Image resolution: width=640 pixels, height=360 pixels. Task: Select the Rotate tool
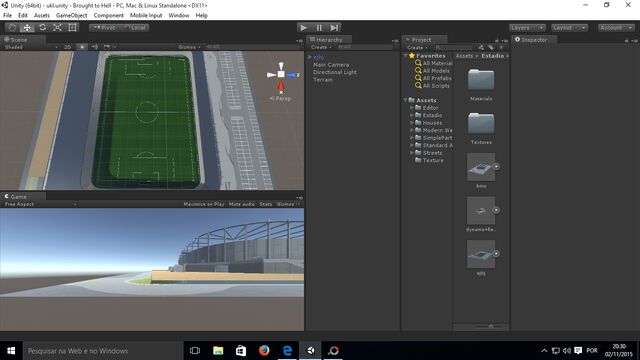tap(42, 28)
